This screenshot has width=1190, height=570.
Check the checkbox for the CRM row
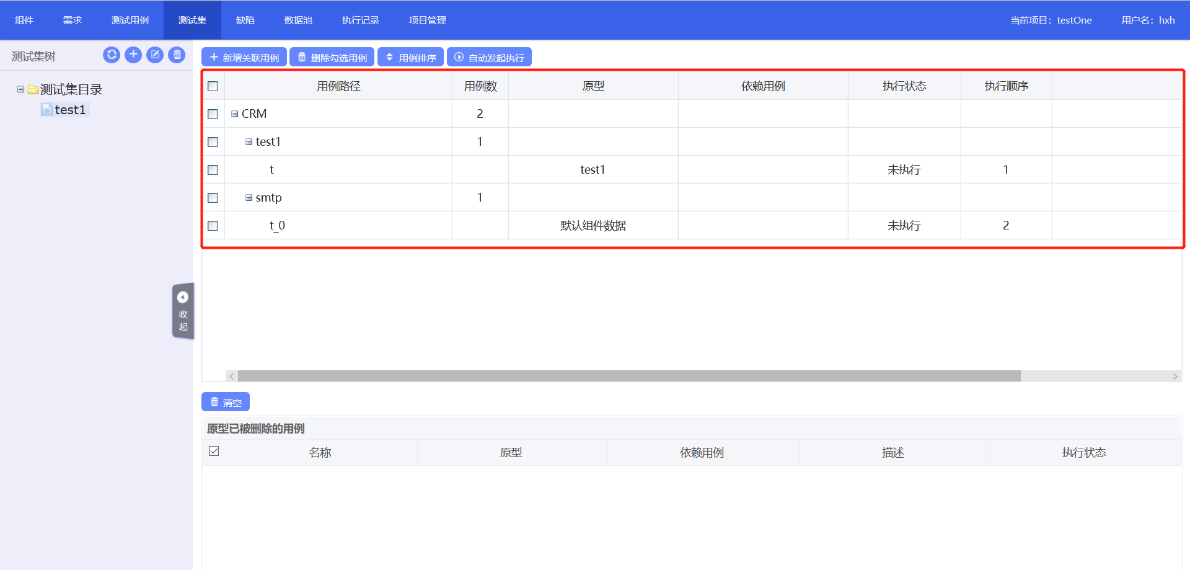tap(213, 114)
